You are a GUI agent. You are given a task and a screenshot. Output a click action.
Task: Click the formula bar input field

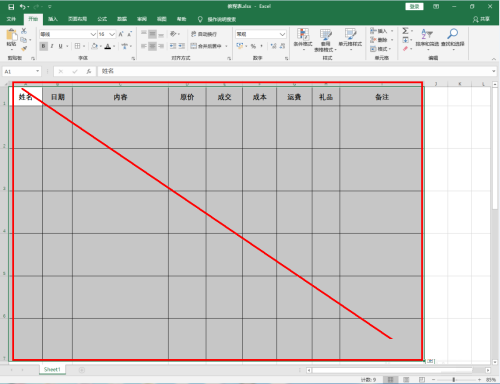point(294,71)
